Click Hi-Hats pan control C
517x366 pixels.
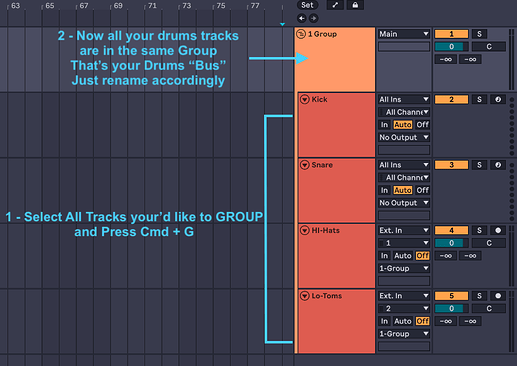[x=489, y=243]
